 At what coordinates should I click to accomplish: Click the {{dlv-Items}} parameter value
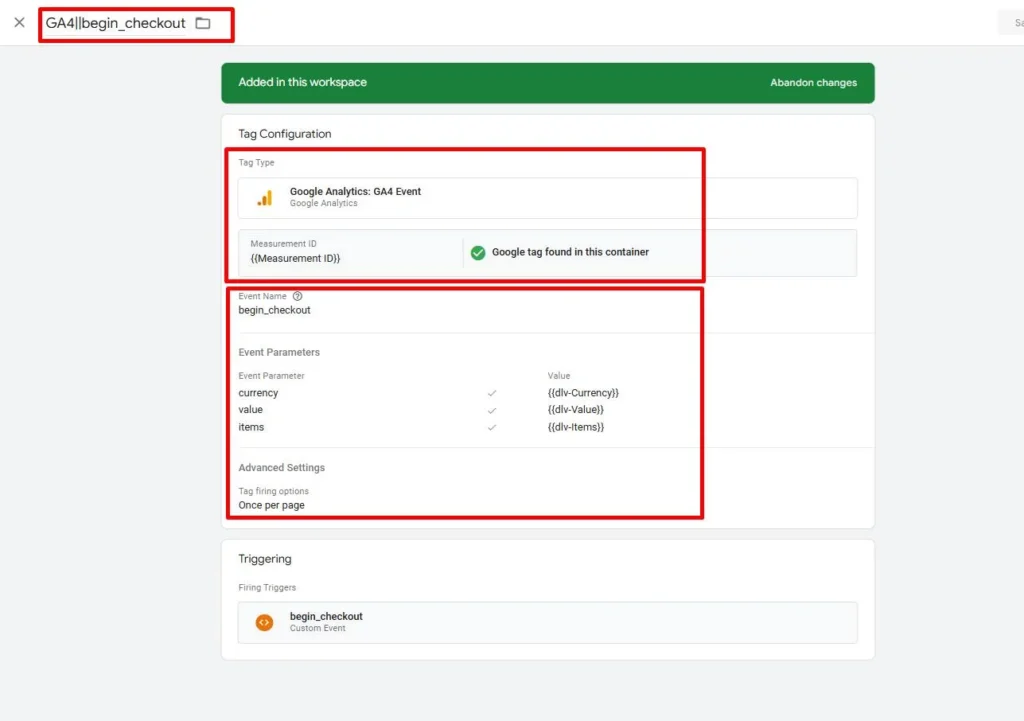[576, 427]
